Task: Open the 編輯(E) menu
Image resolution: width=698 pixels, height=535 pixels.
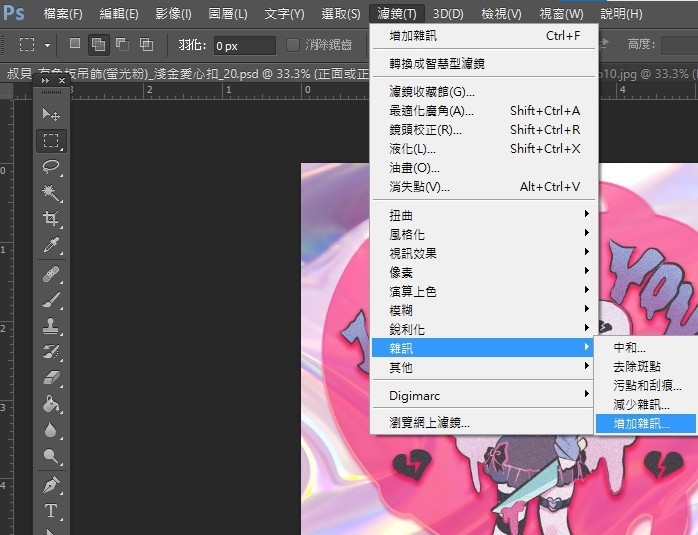Action: click(x=119, y=14)
